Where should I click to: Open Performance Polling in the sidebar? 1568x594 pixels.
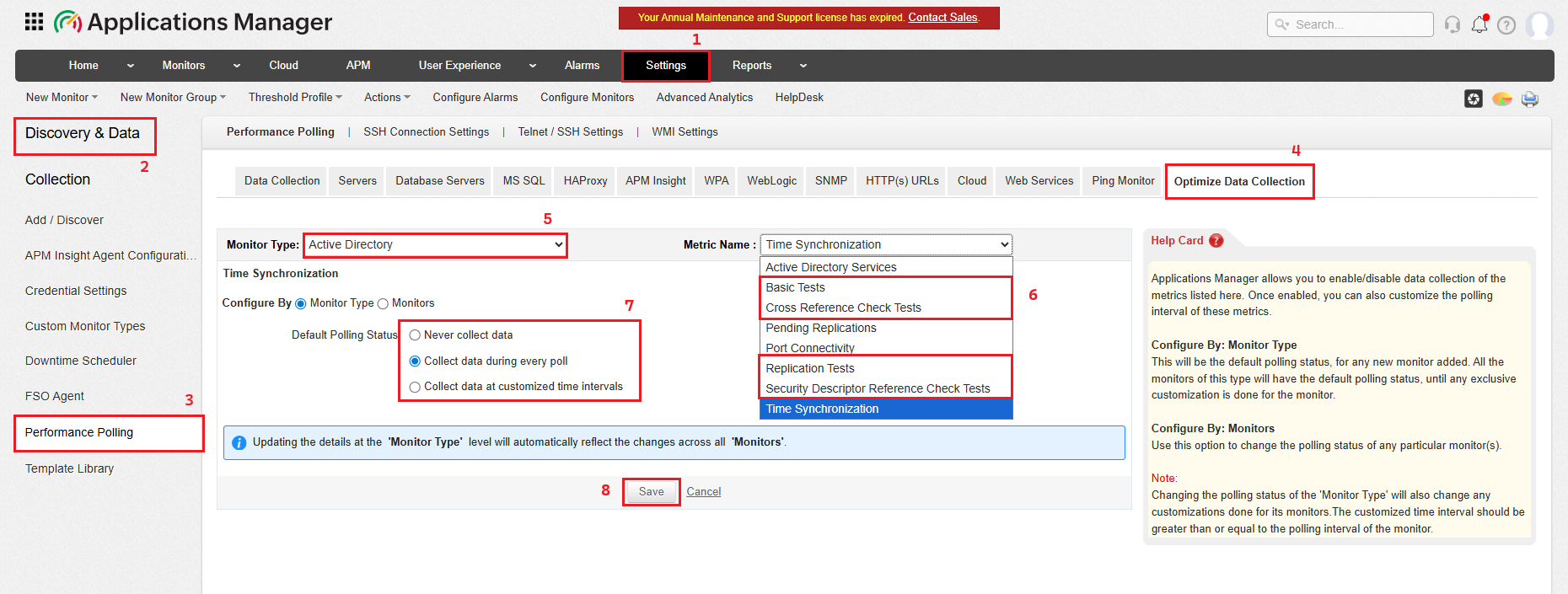[x=109, y=433]
